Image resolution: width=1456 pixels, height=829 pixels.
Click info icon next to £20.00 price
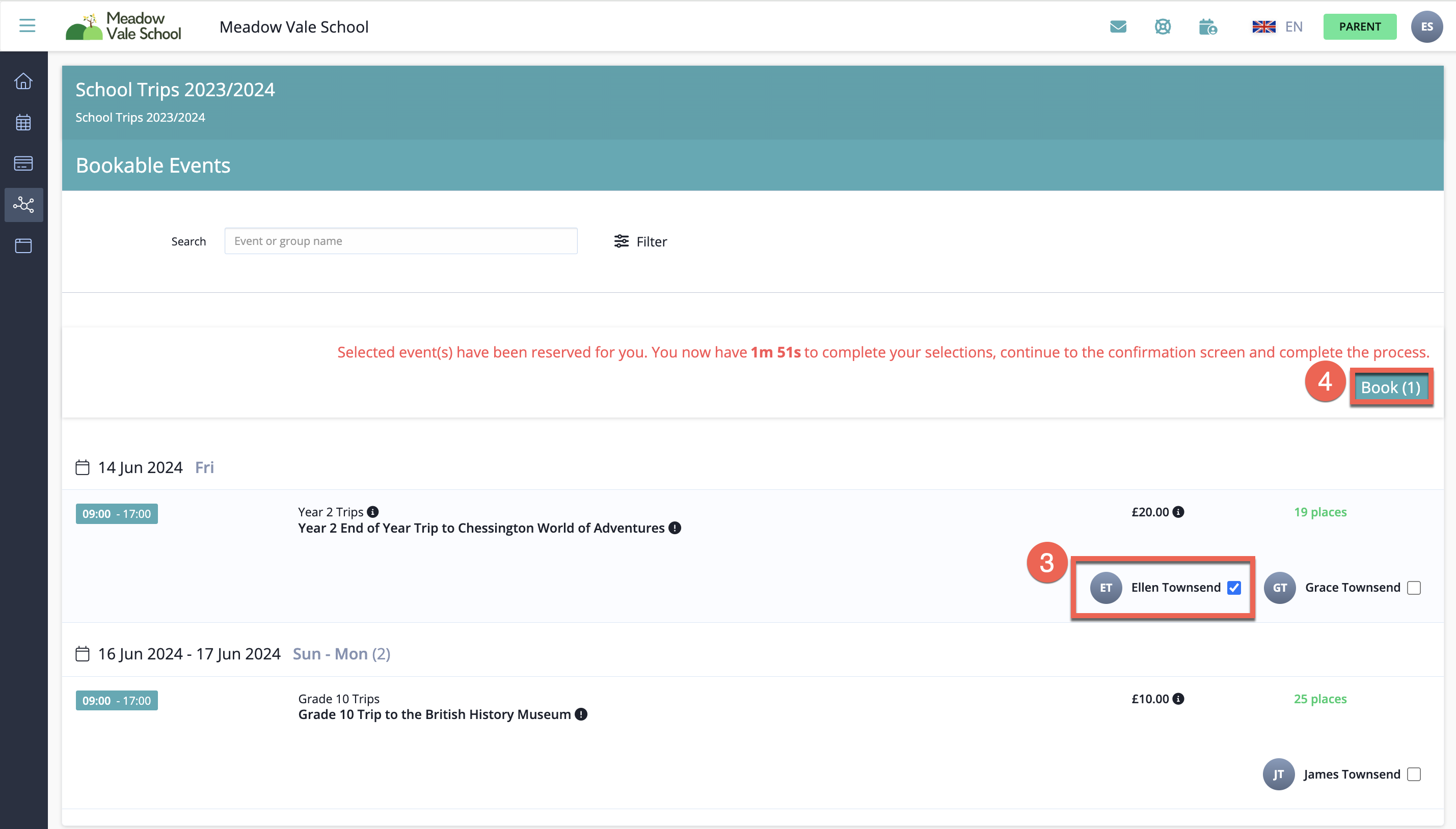pos(1178,512)
